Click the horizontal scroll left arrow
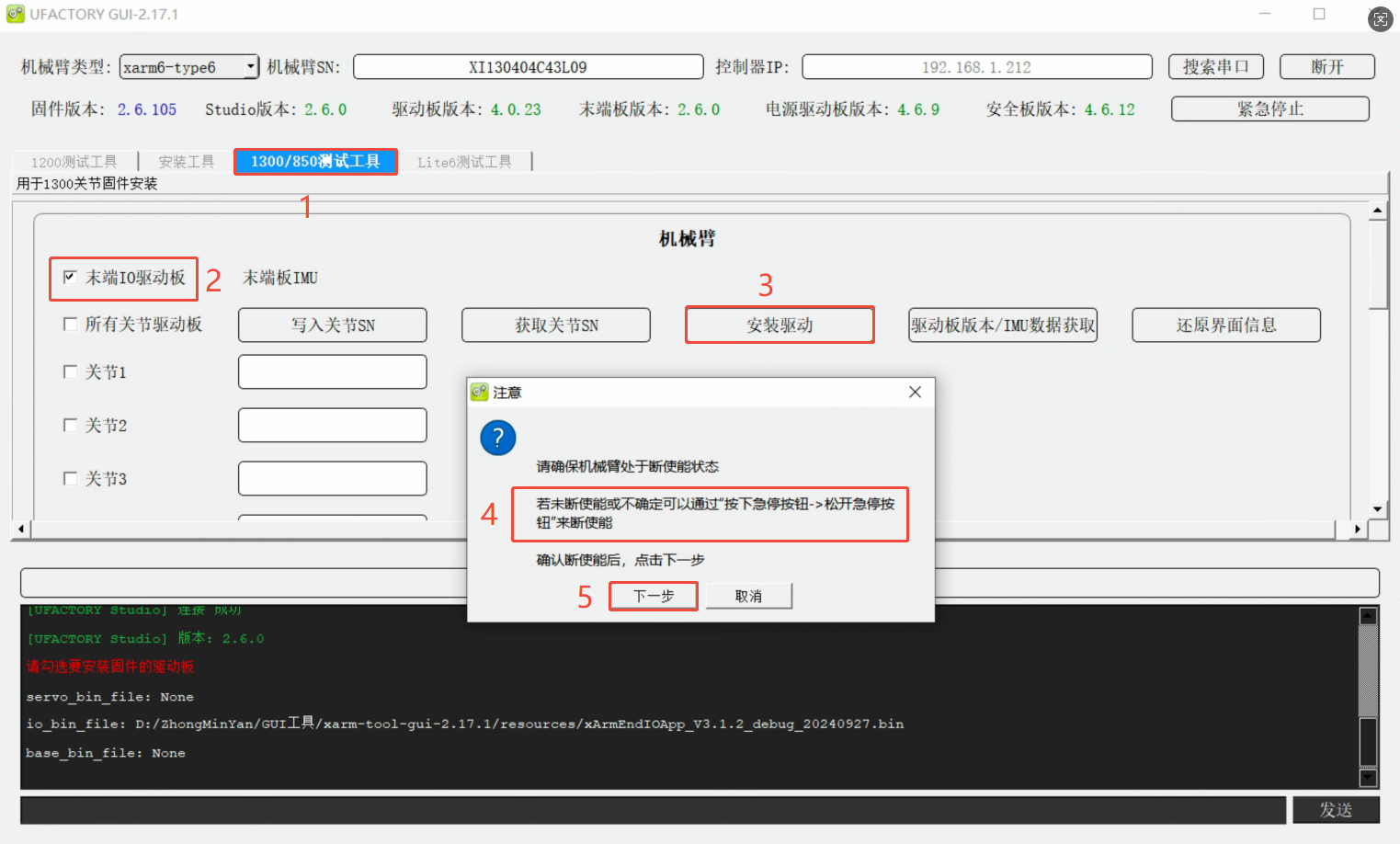Viewport: 1400px width, 844px height. pos(21,529)
